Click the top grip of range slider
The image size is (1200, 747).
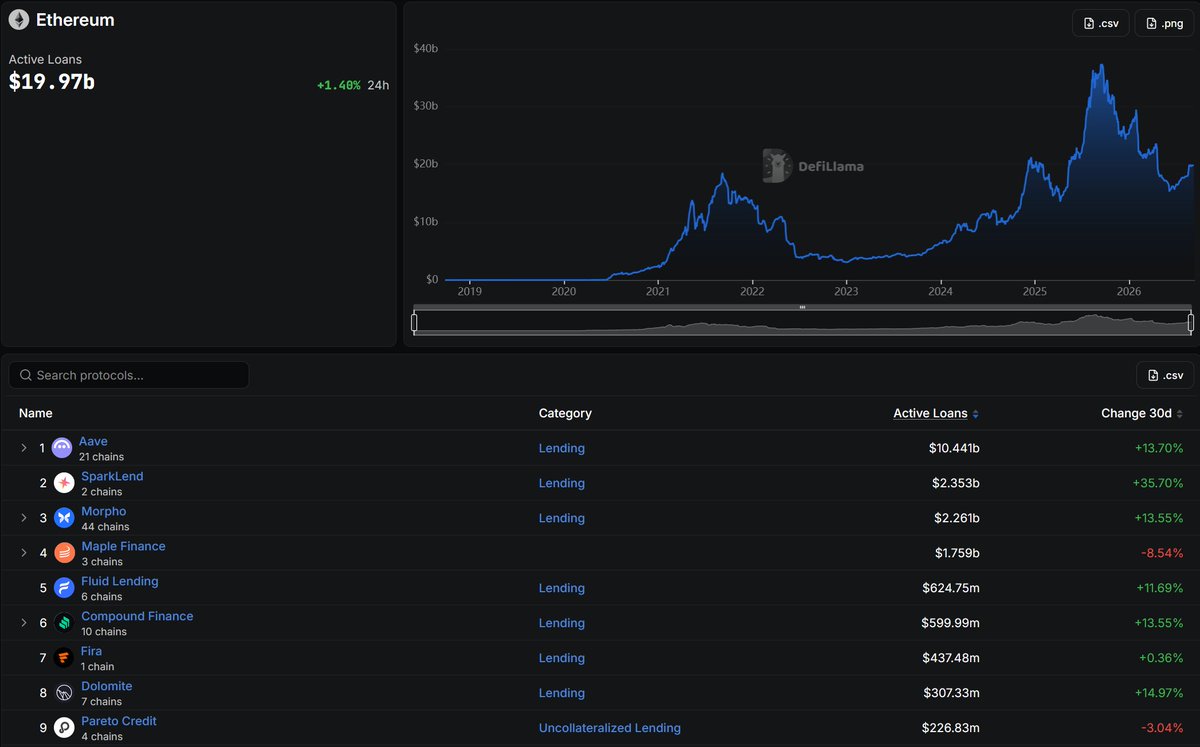tap(802, 307)
